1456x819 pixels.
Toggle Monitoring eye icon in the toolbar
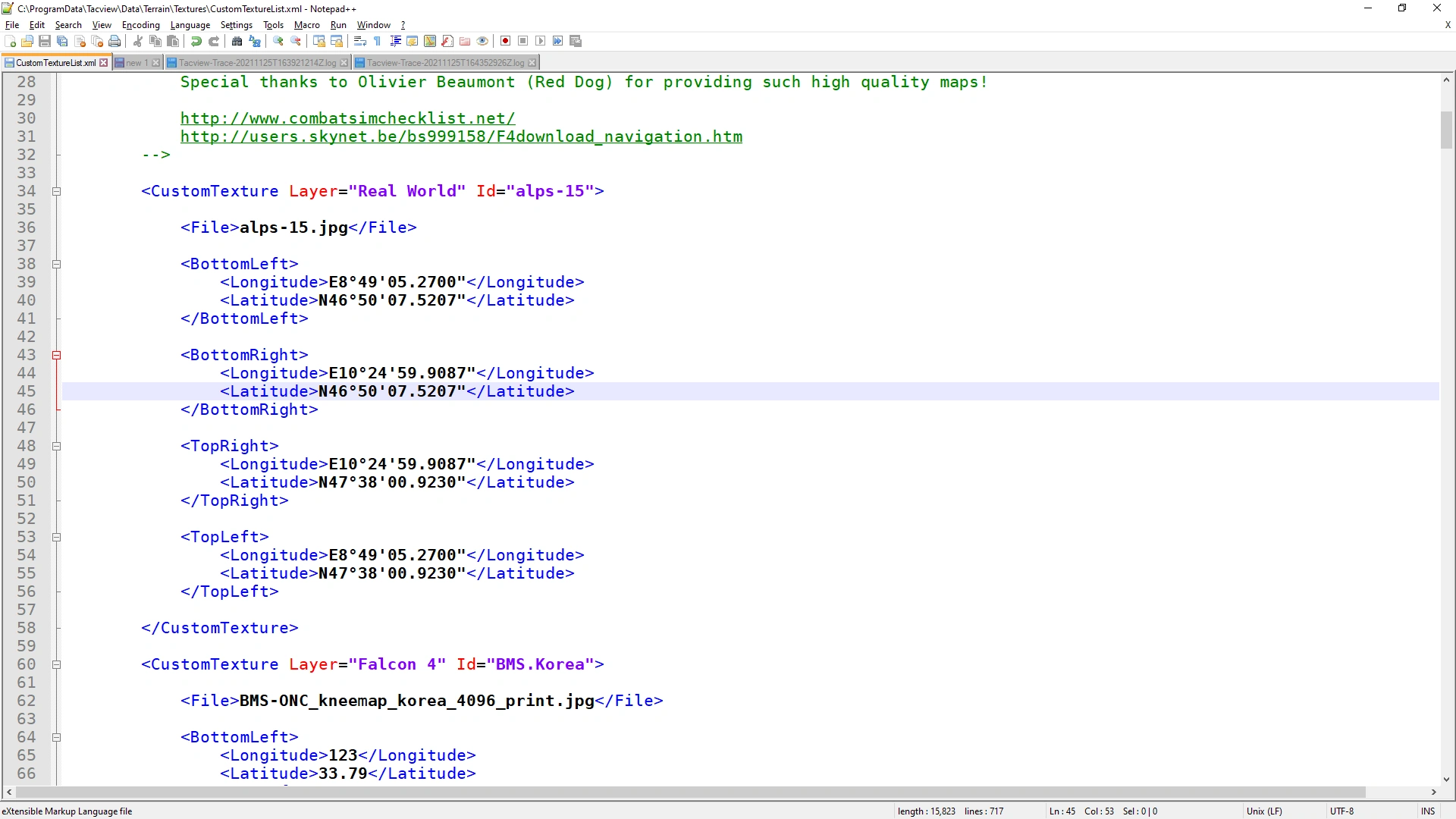[x=482, y=41]
